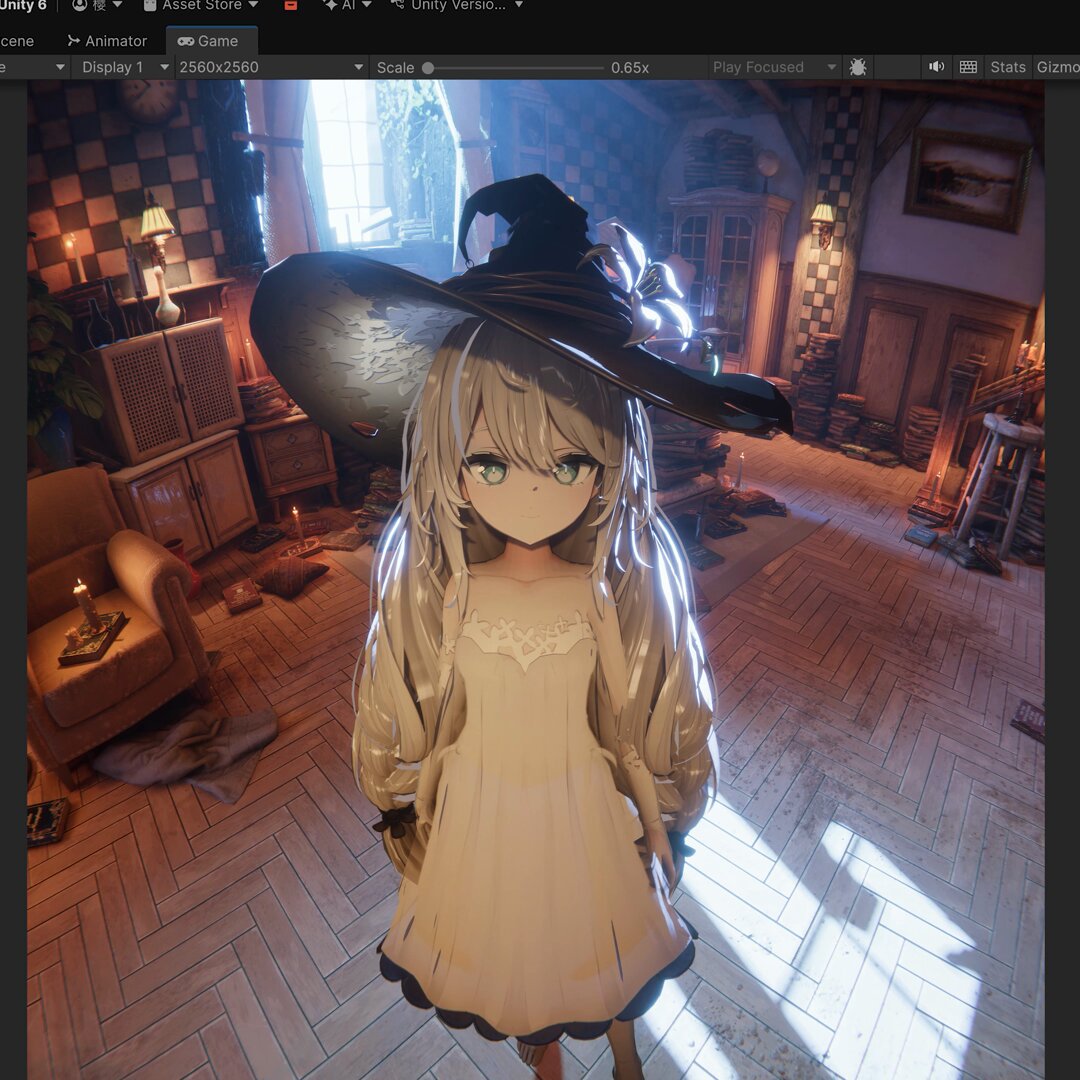Click the 0.65x scale value
This screenshot has height=1080, width=1080.
(x=630, y=68)
